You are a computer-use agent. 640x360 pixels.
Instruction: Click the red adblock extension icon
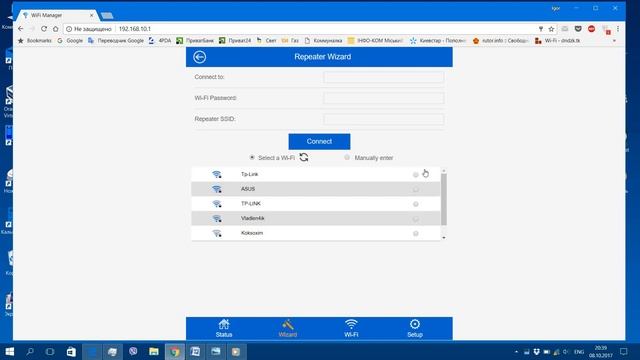click(x=591, y=29)
